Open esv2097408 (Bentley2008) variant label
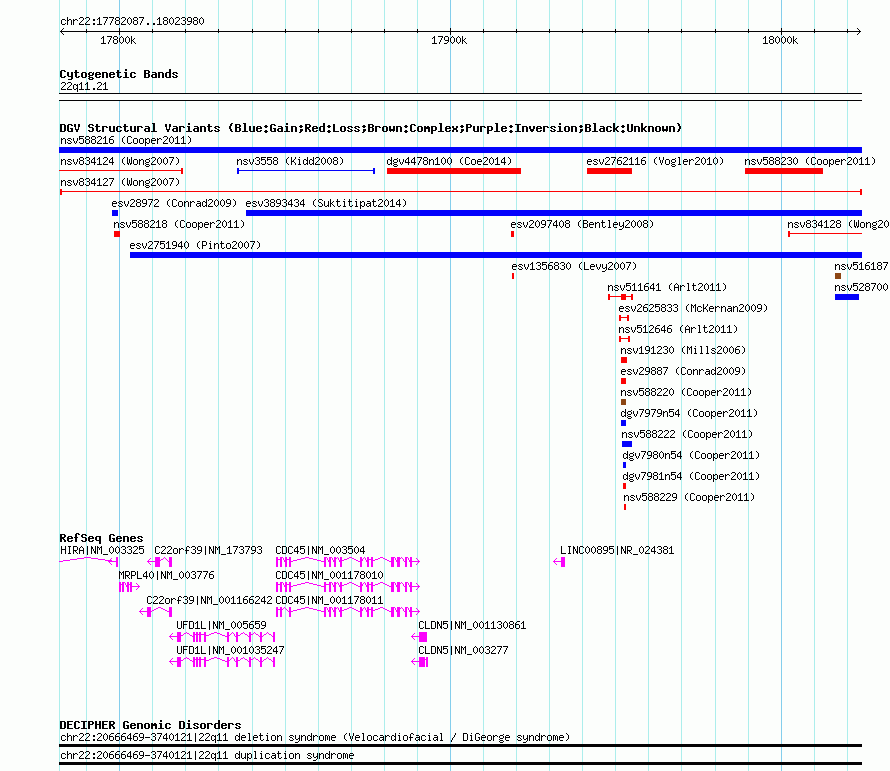Viewport: 890px width, 771px height. (582, 224)
